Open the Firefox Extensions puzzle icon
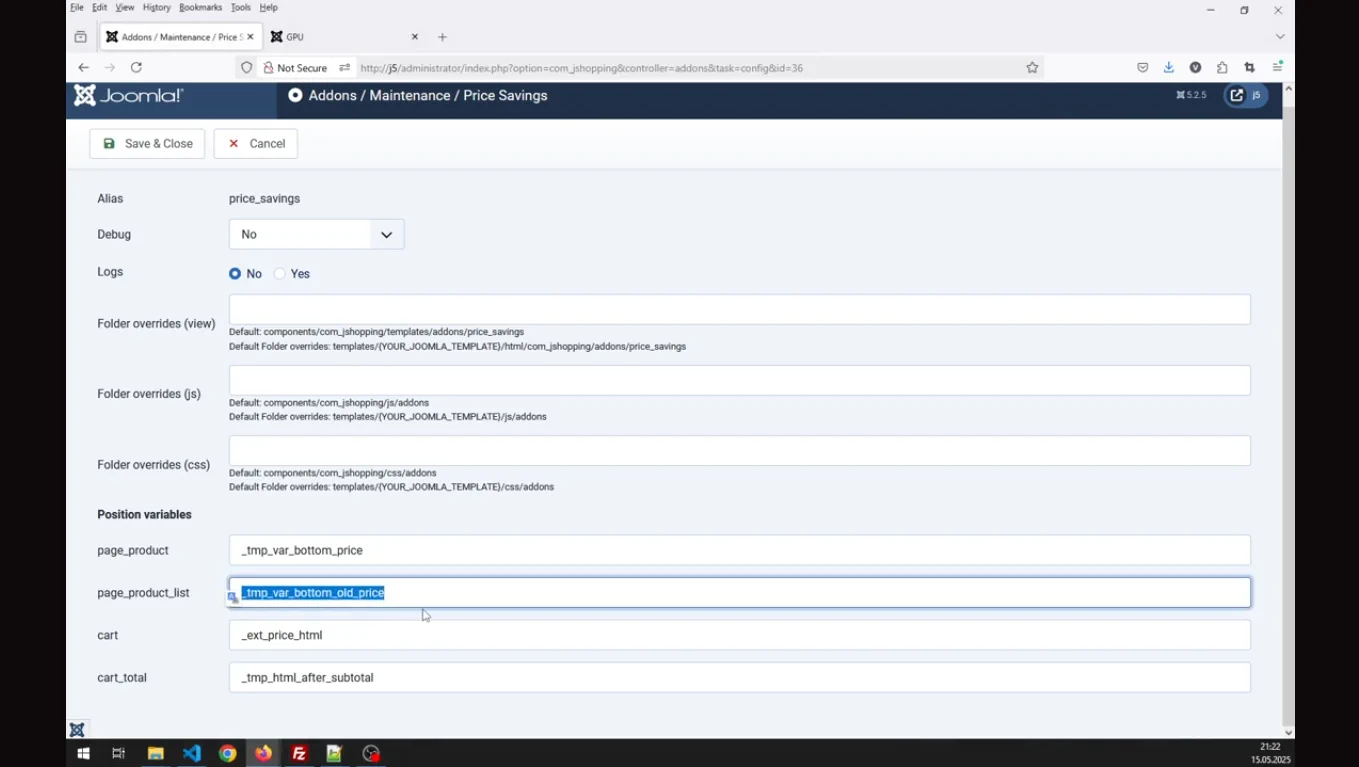The width and height of the screenshot is (1359, 767). click(x=1222, y=68)
